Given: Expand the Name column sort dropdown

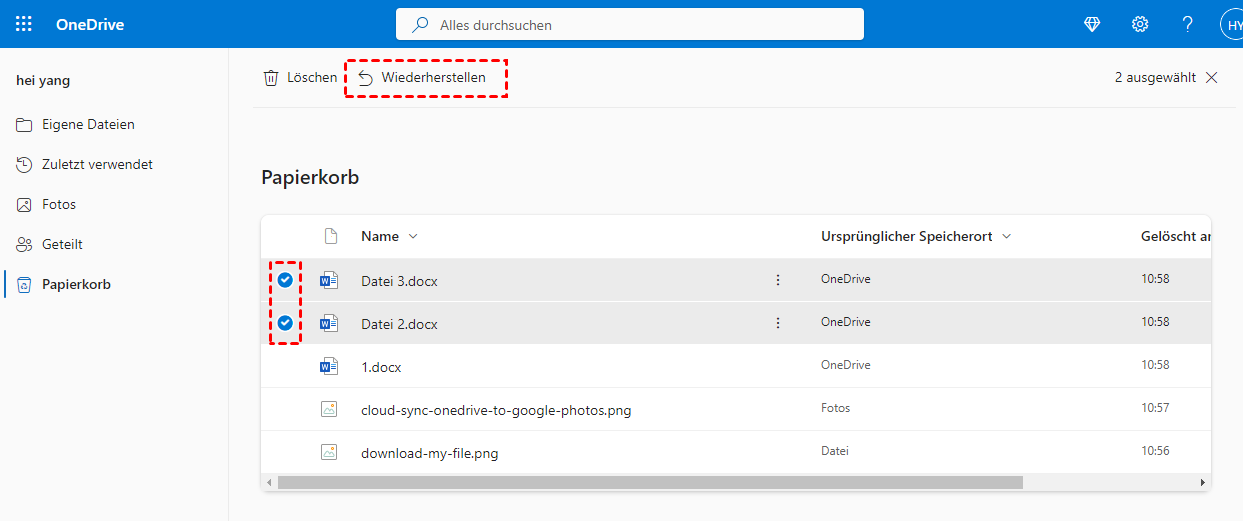Looking at the screenshot, I should [x=413, y=237].
